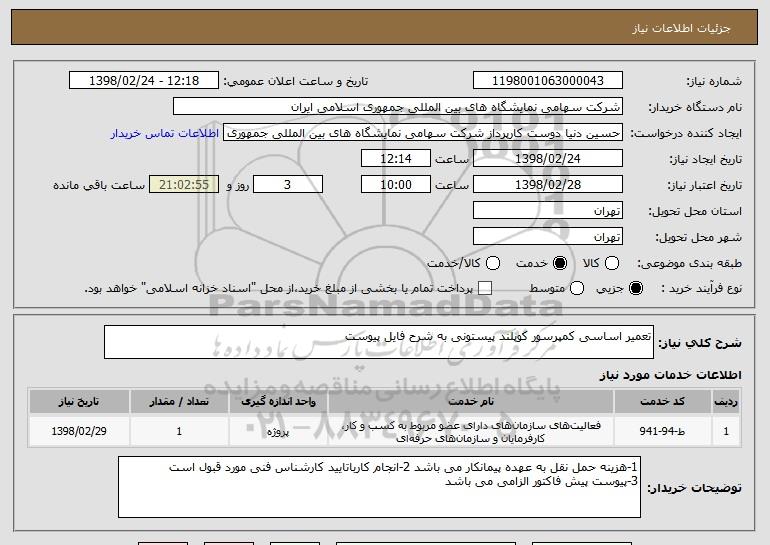Click the remaining time countdown 21:02:55
The image size is (770, 545).
click(x=184, y=185)
